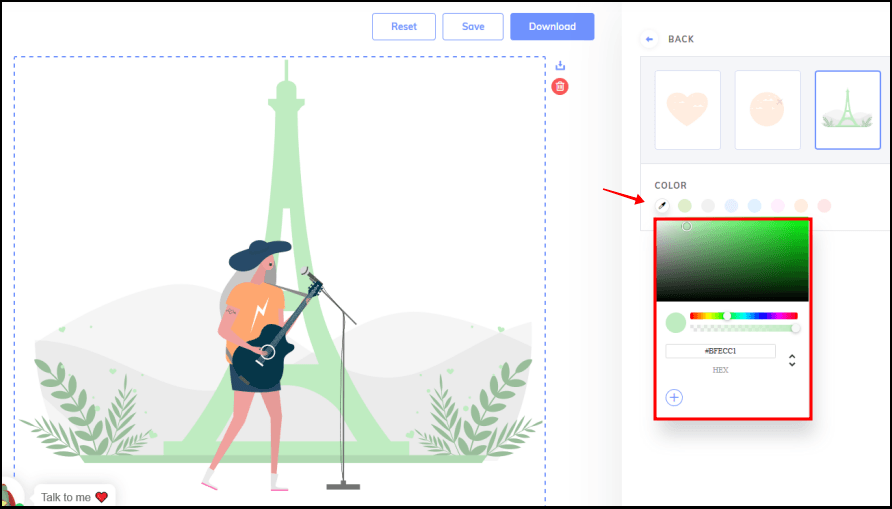Choose the heart background thumbnail

[687, 110]
